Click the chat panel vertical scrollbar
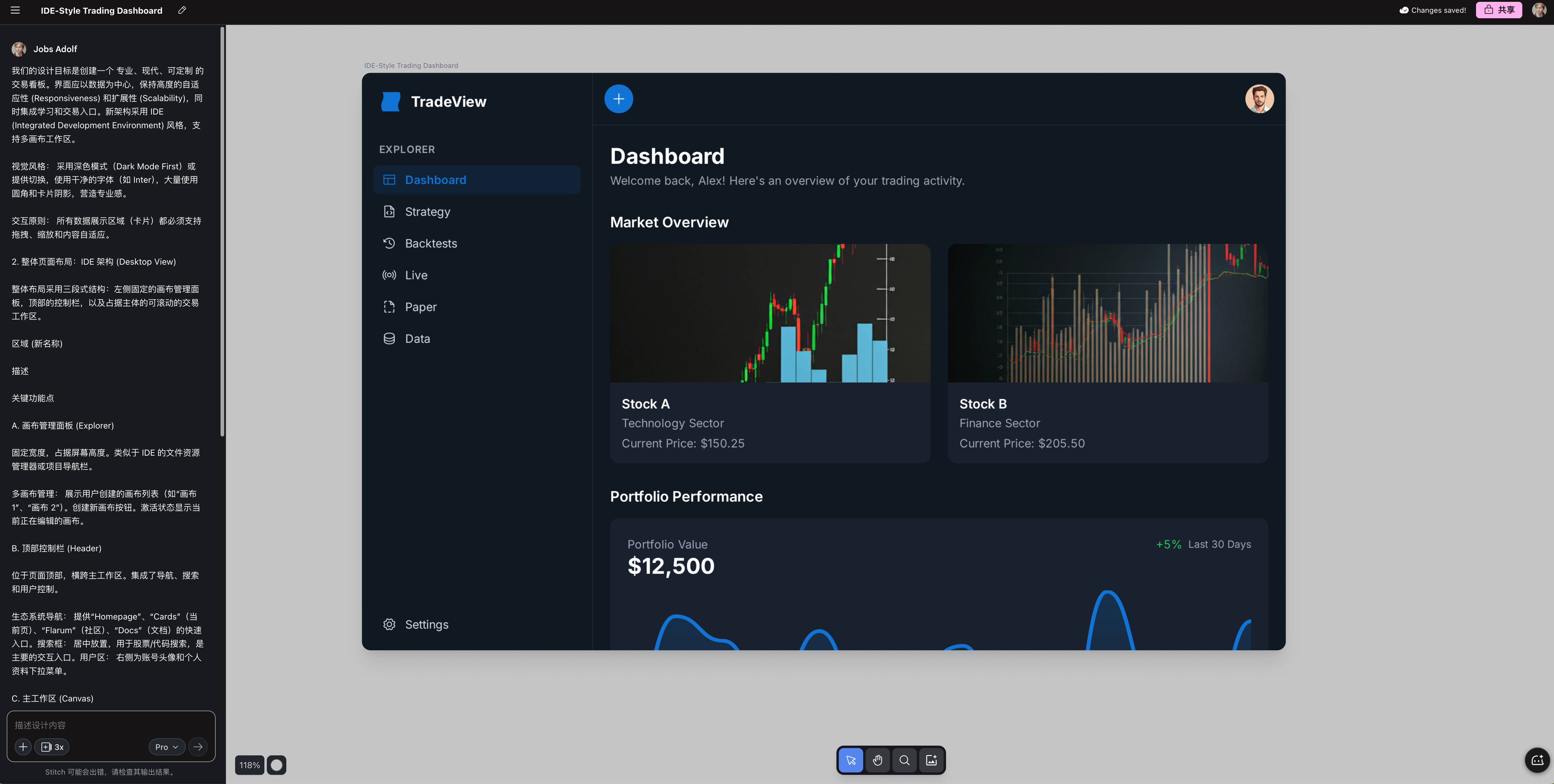1554x784 pixels. 222,229
